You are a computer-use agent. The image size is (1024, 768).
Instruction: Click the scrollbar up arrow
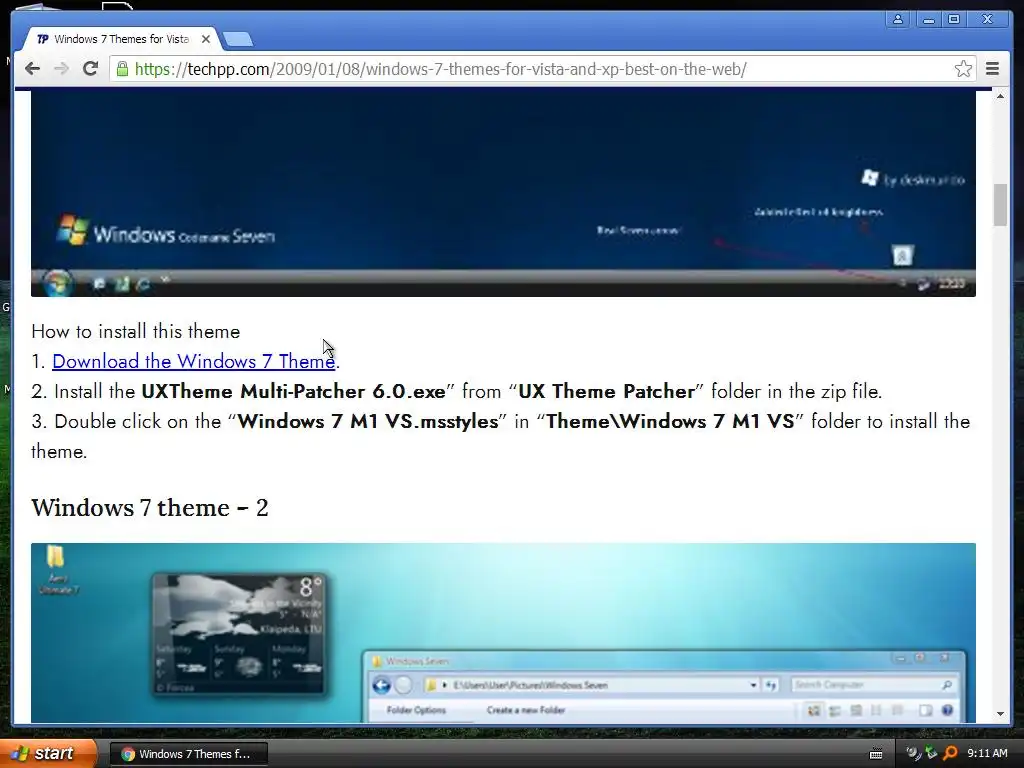point(1000,97)
